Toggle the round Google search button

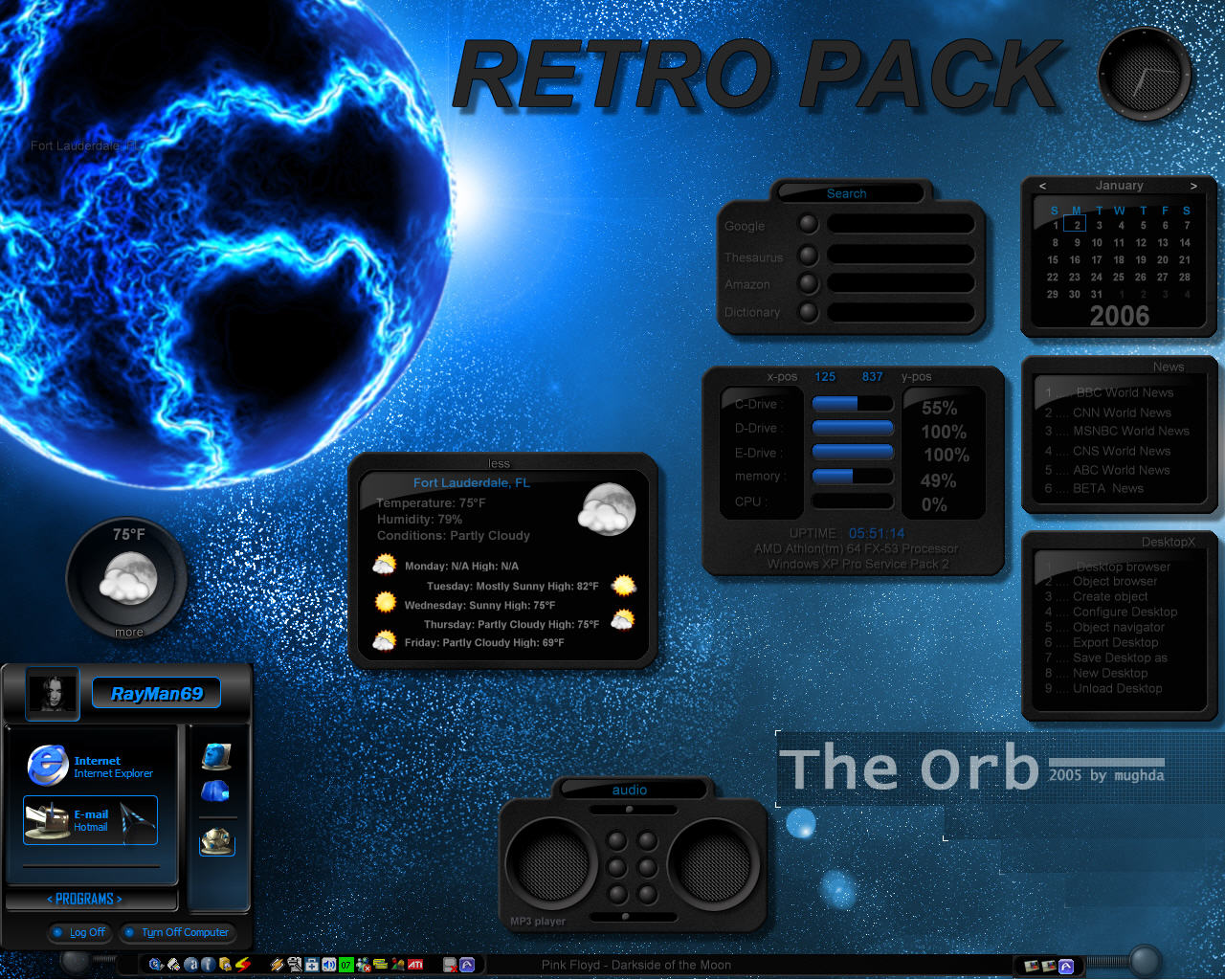click(809, 224)
